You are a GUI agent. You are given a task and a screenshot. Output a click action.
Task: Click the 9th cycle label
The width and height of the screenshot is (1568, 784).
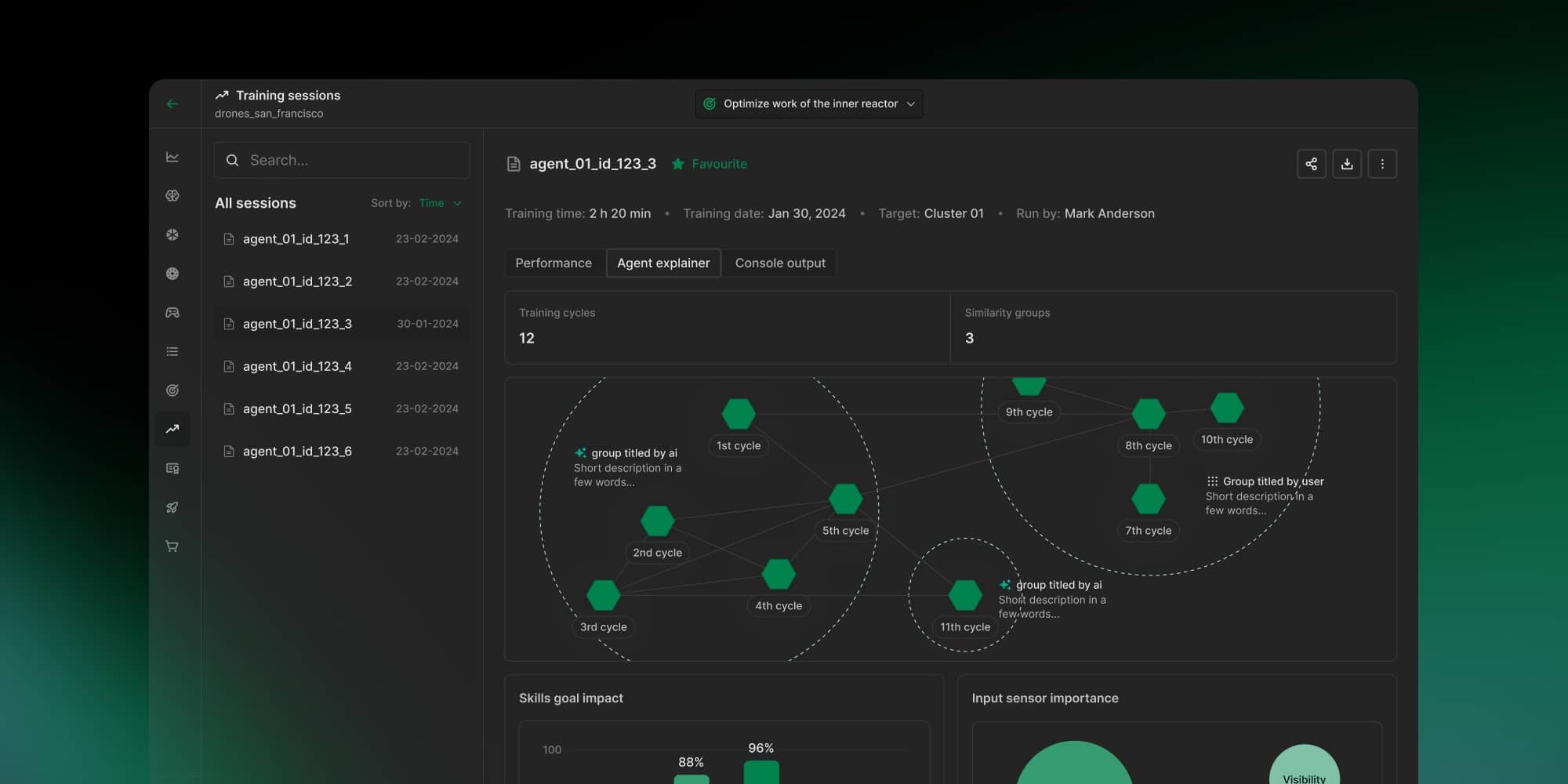click(1029, 412)
